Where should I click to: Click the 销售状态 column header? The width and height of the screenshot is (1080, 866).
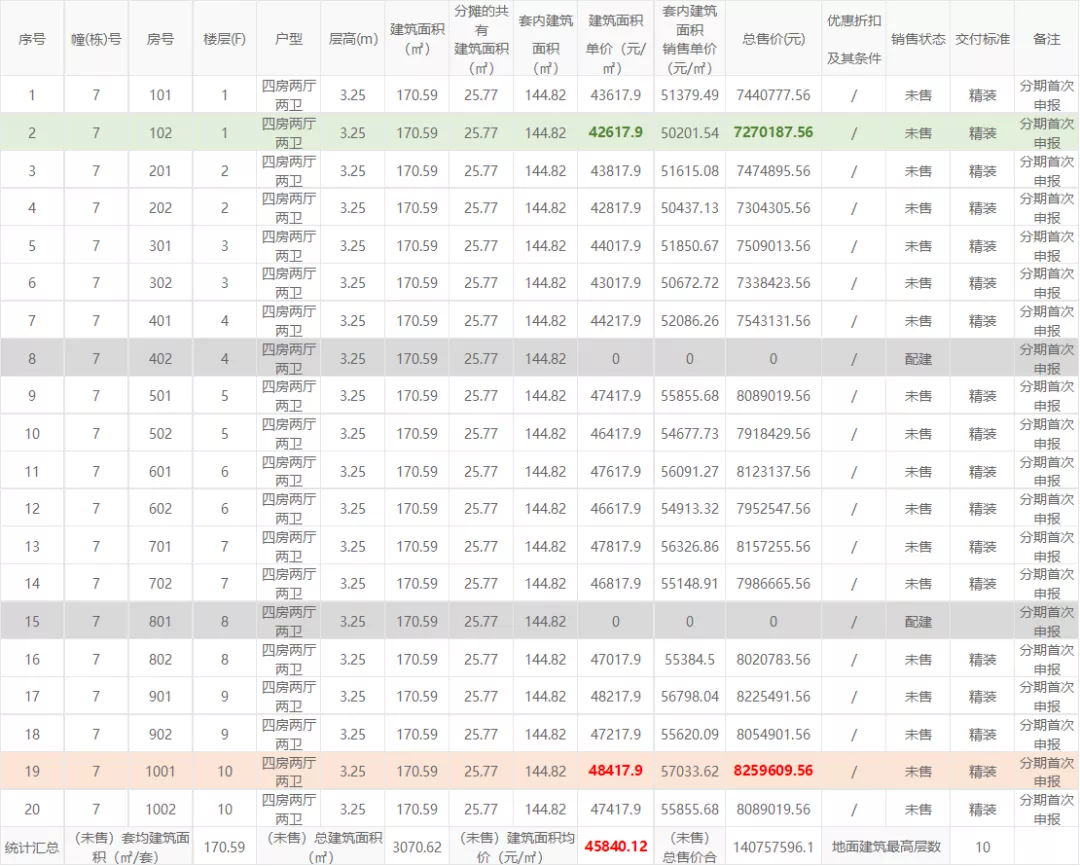pyautogui.click(x=918, y=39)
